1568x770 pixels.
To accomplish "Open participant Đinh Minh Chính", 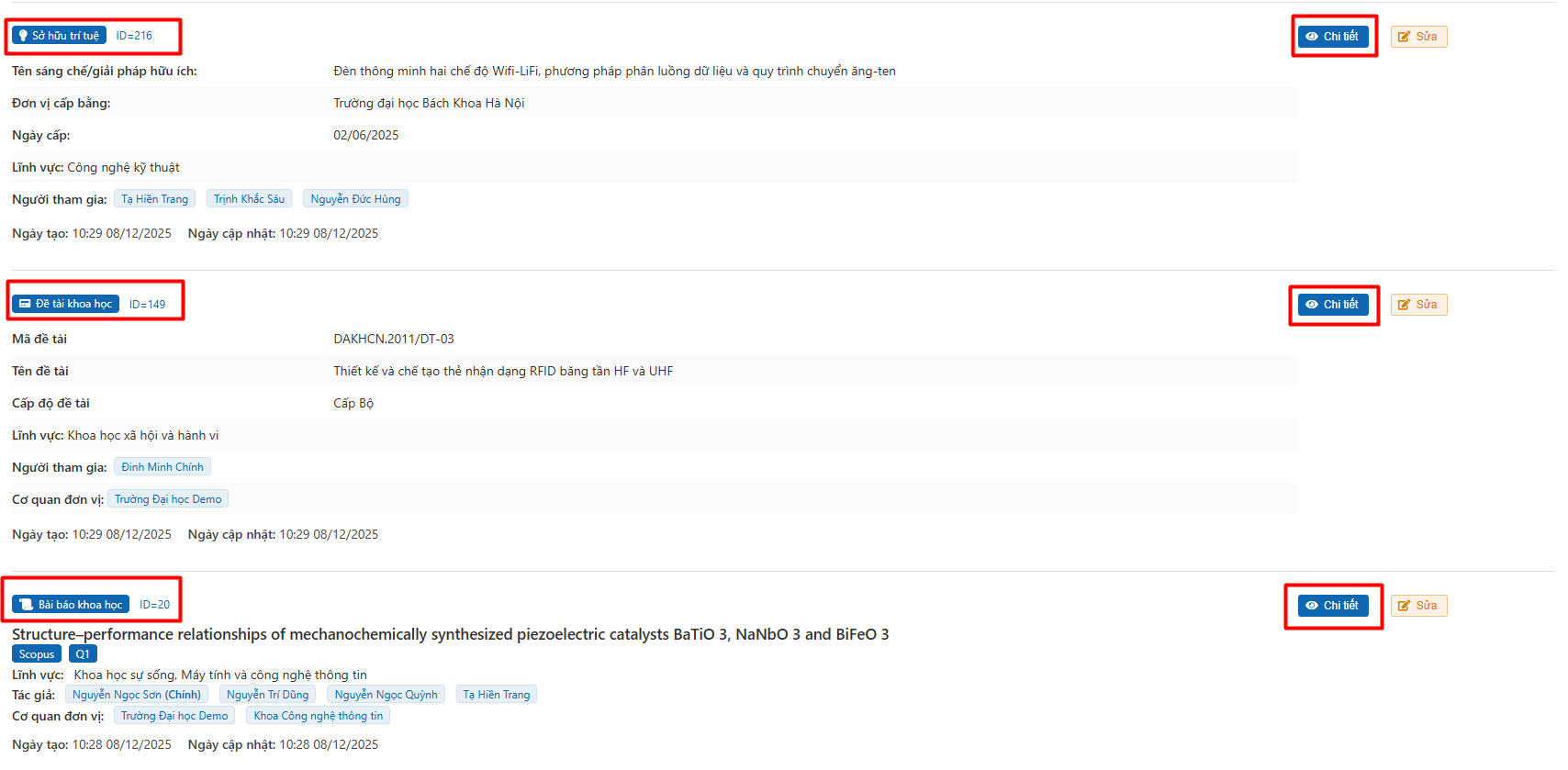I will coord(162,467).
